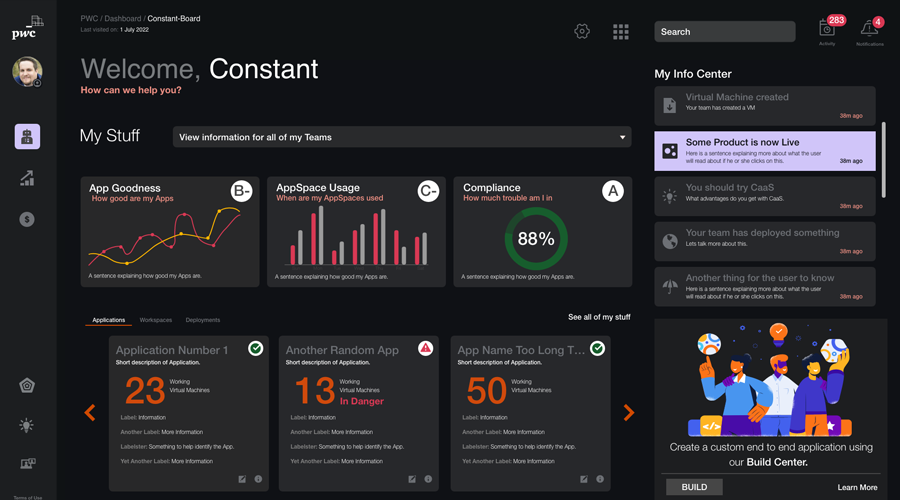Select the lightbulb icon in sidebar

tap(26, 425)
